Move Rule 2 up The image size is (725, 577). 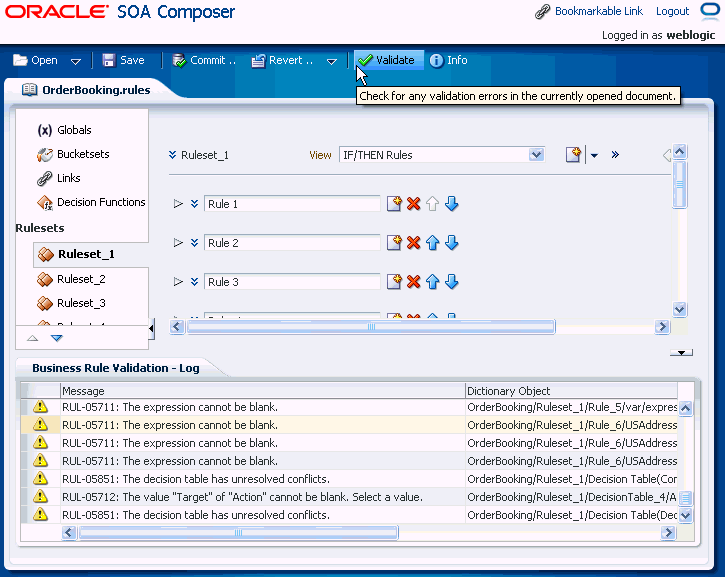[433, 242]
